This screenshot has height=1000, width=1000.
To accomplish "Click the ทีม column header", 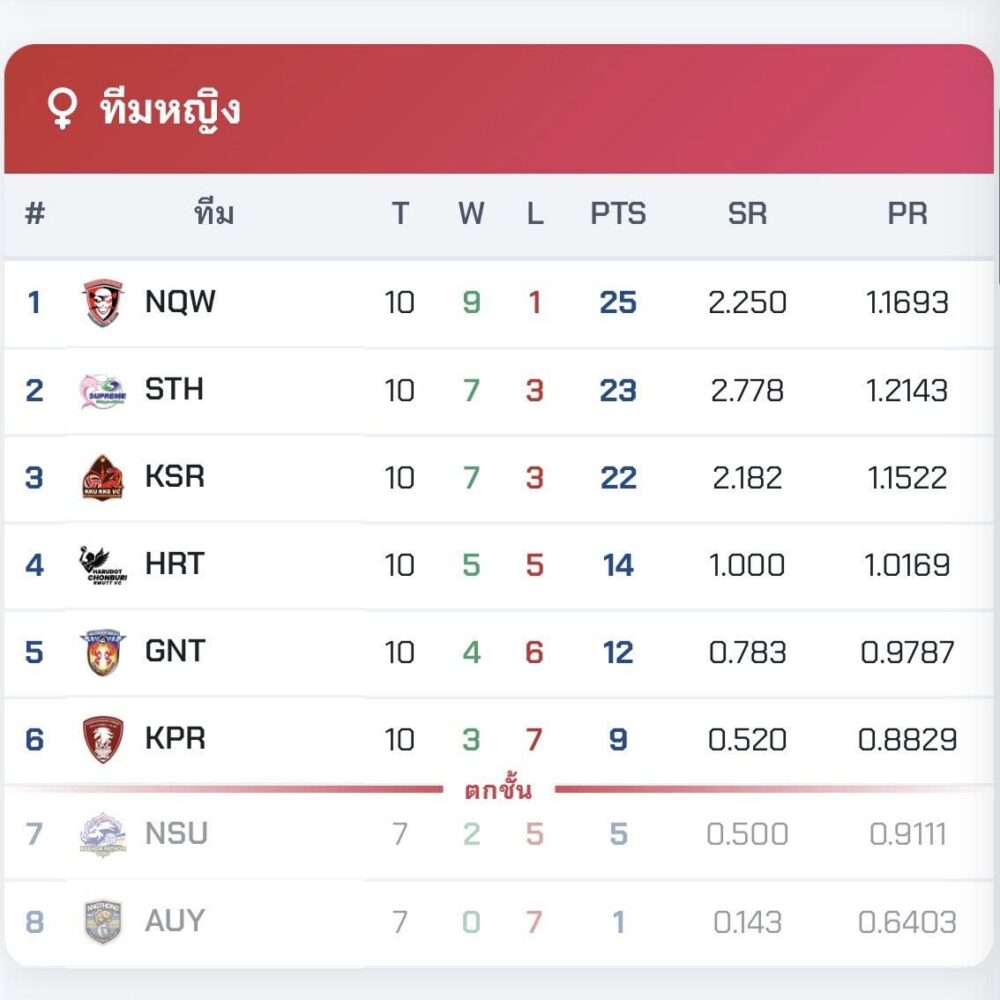I will tap(214, 214).
